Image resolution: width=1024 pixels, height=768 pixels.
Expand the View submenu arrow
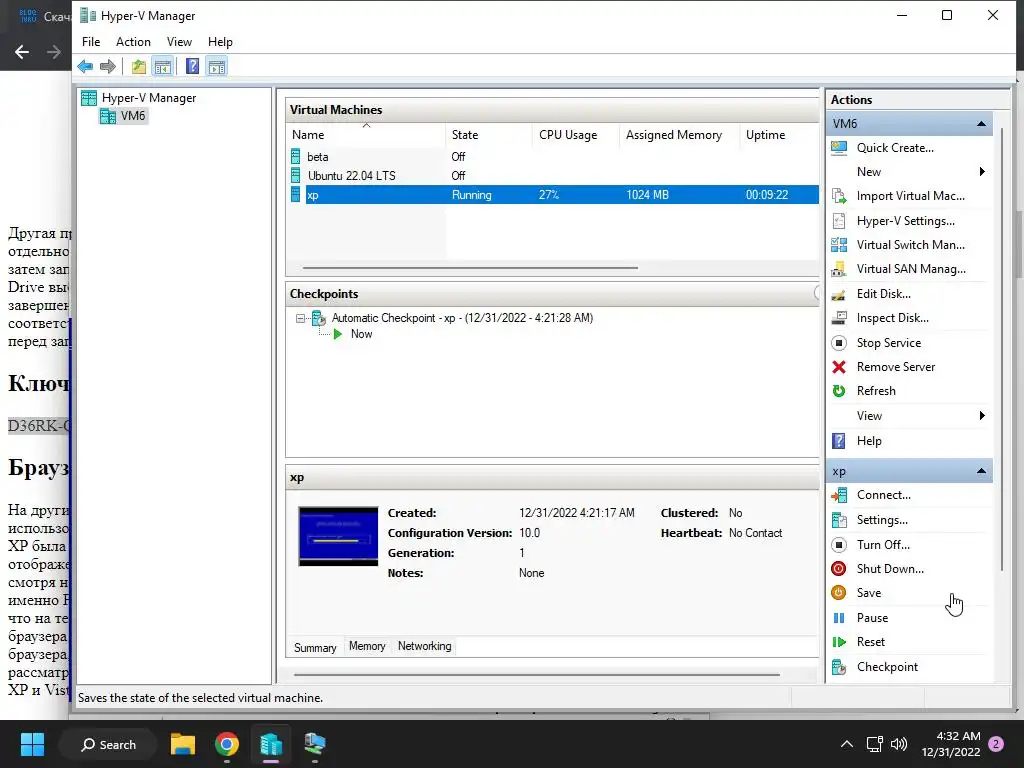pyautogui.click(x=982, y=415)
